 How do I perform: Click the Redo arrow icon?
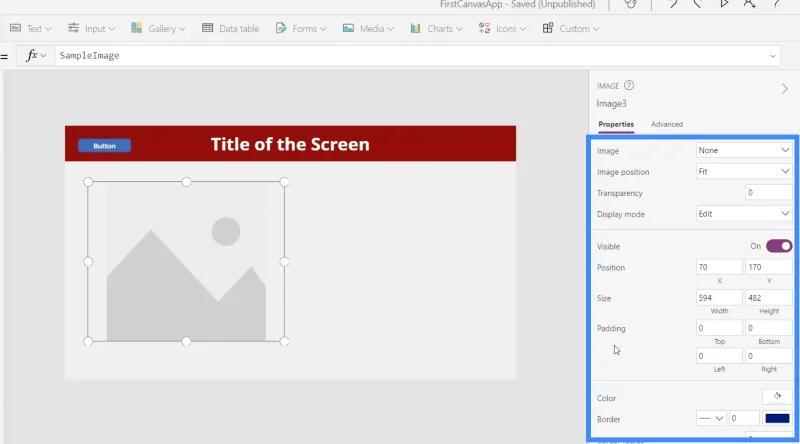[x=697, y=4]
